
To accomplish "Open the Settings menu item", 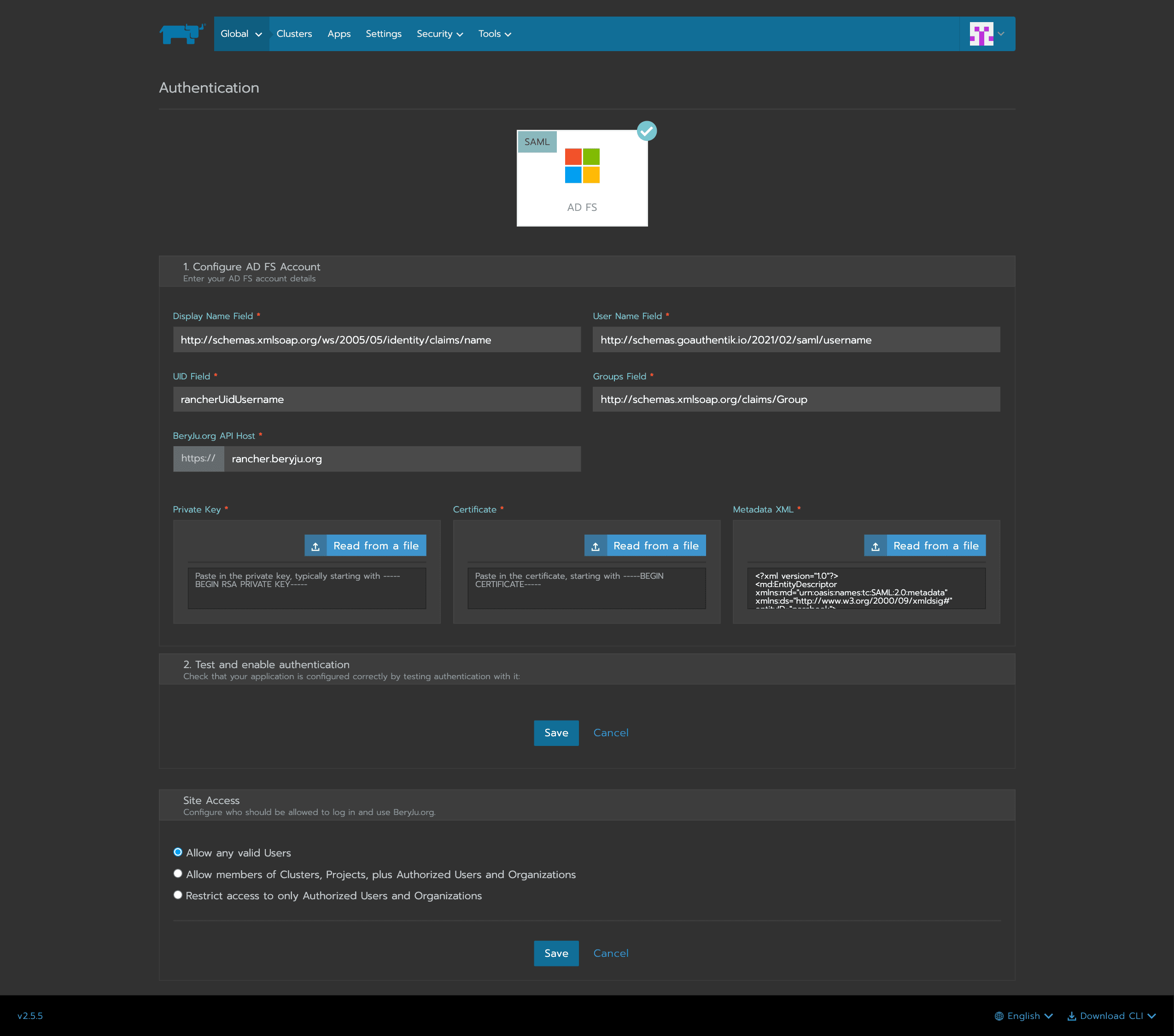I will pyautogui.click(x=383, y=34).
